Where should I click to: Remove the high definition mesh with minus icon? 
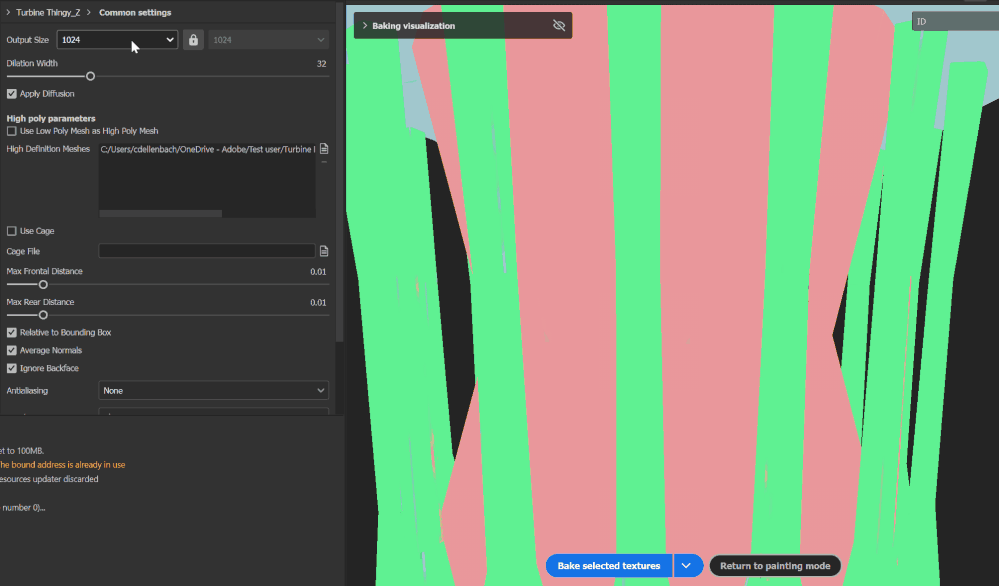323,160
